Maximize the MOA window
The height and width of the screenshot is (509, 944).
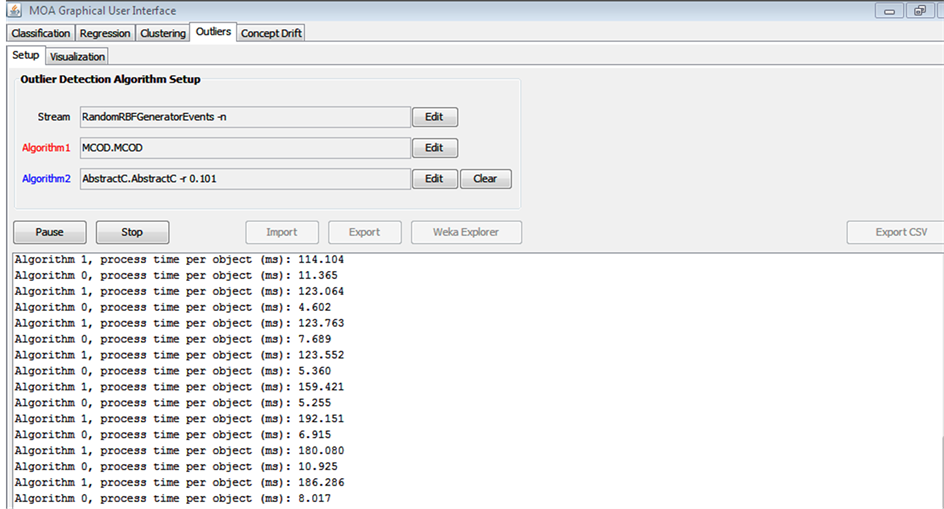click(x=919, y=11)
